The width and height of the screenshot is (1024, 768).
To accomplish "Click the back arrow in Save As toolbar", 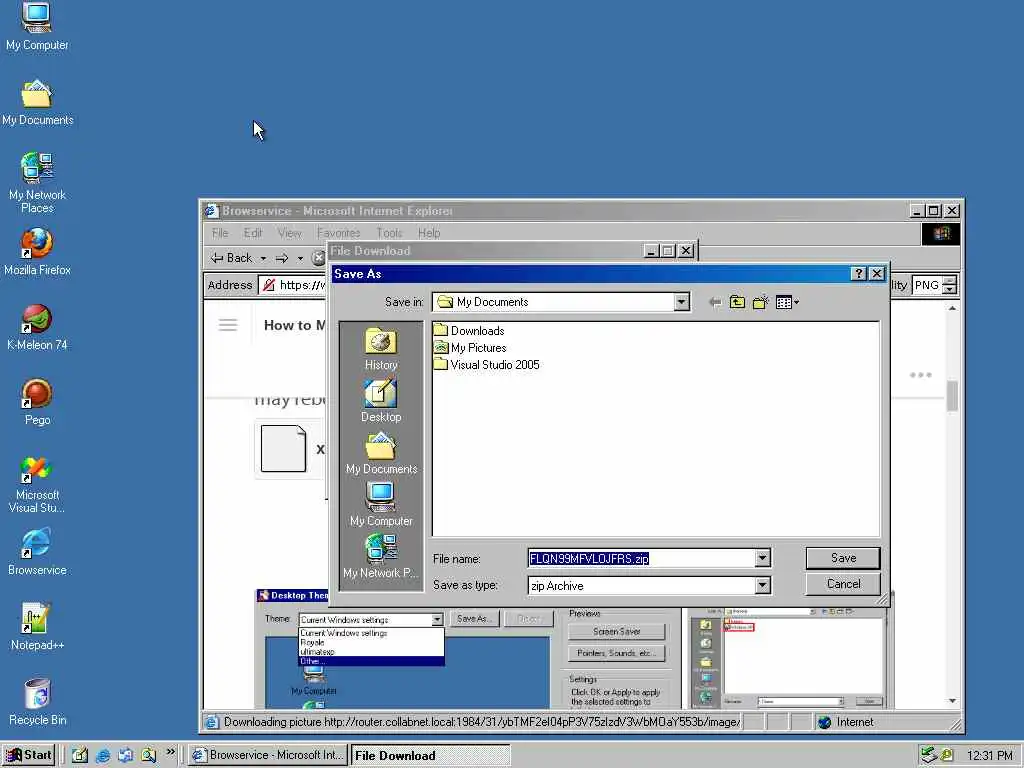I will pos(715,302).
